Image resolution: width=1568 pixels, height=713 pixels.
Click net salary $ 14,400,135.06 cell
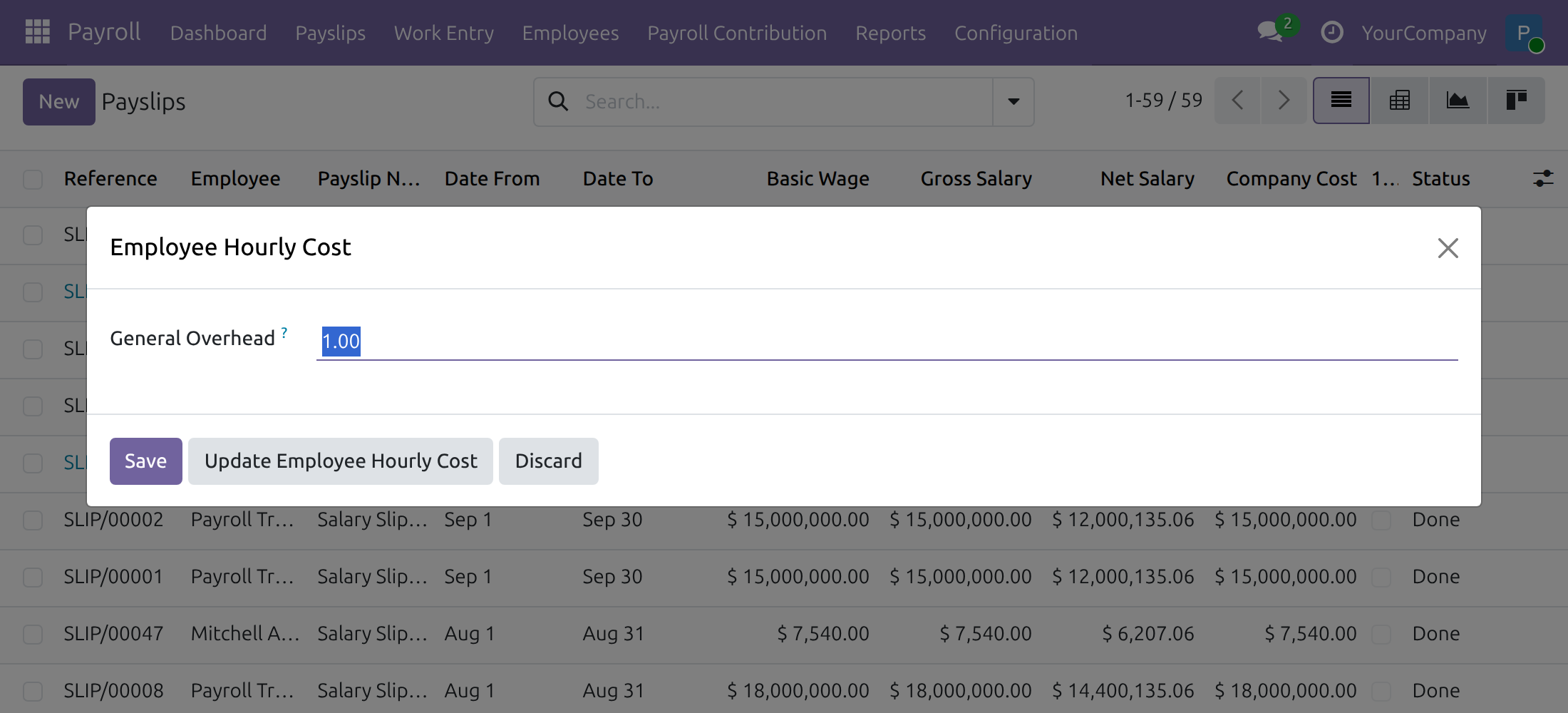pos(1123,691)
